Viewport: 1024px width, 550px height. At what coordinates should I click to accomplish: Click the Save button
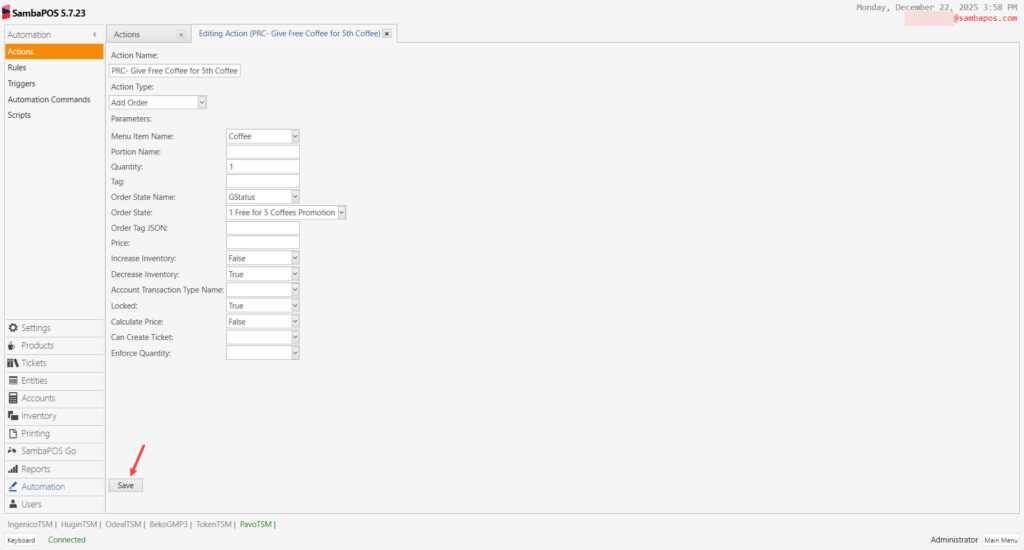click(126, 485)
